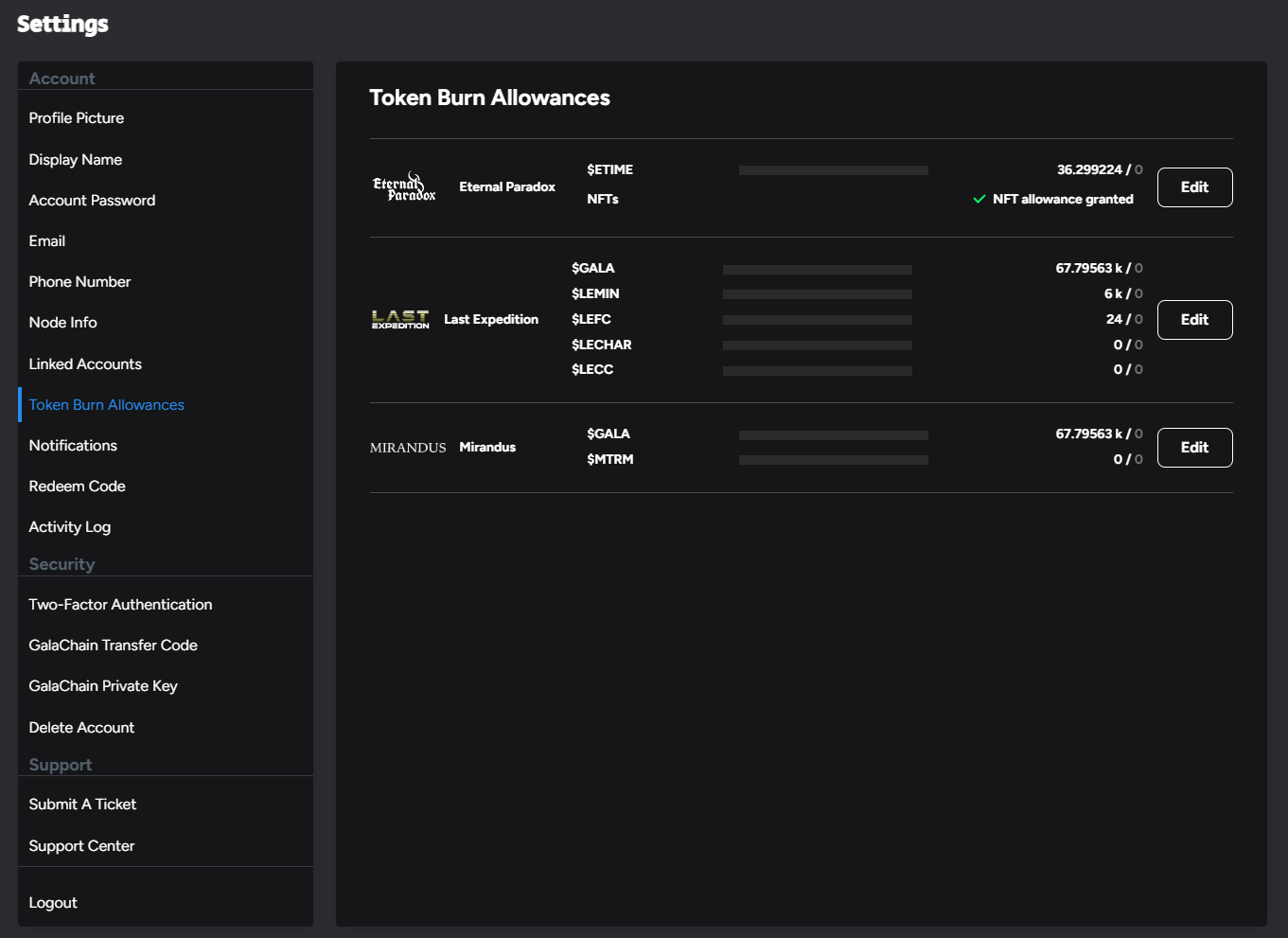Click the 36.299224 / 0 value
The image size is (1288, 938).
(x=1100, y=169)
